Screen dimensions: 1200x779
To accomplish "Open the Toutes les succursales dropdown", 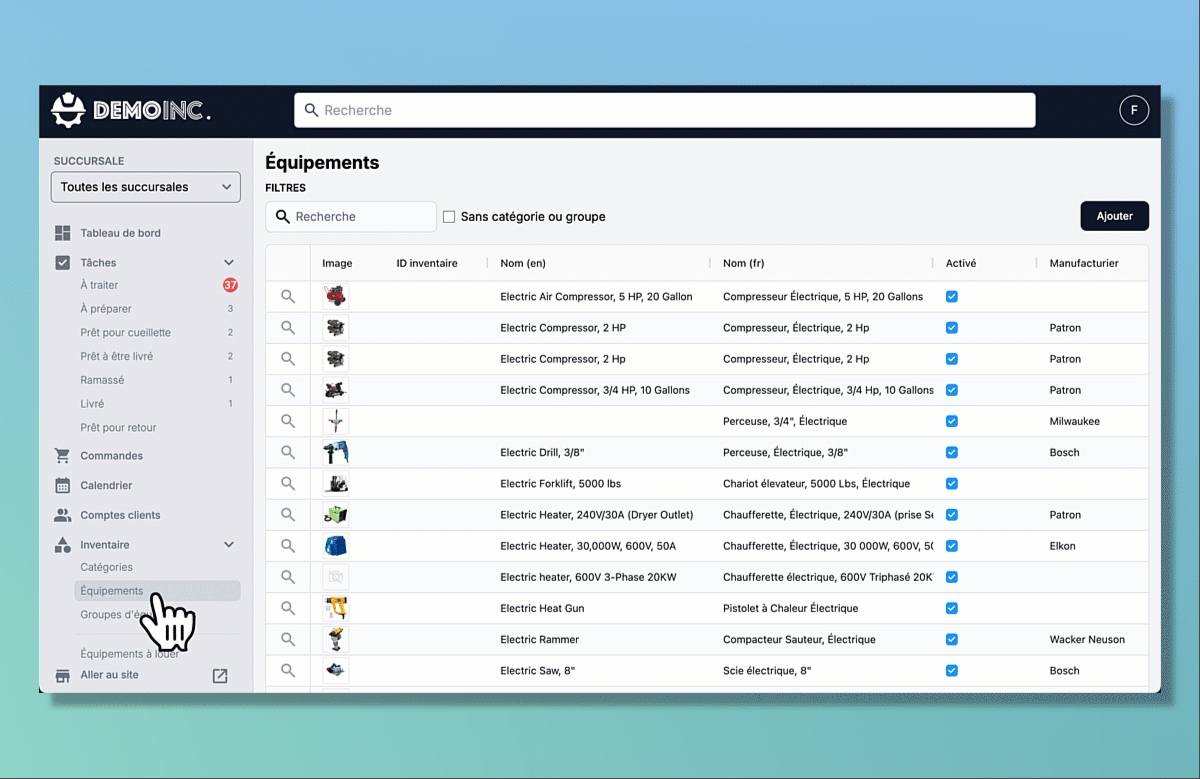I will pyautogui.click(x=146, y=187).
